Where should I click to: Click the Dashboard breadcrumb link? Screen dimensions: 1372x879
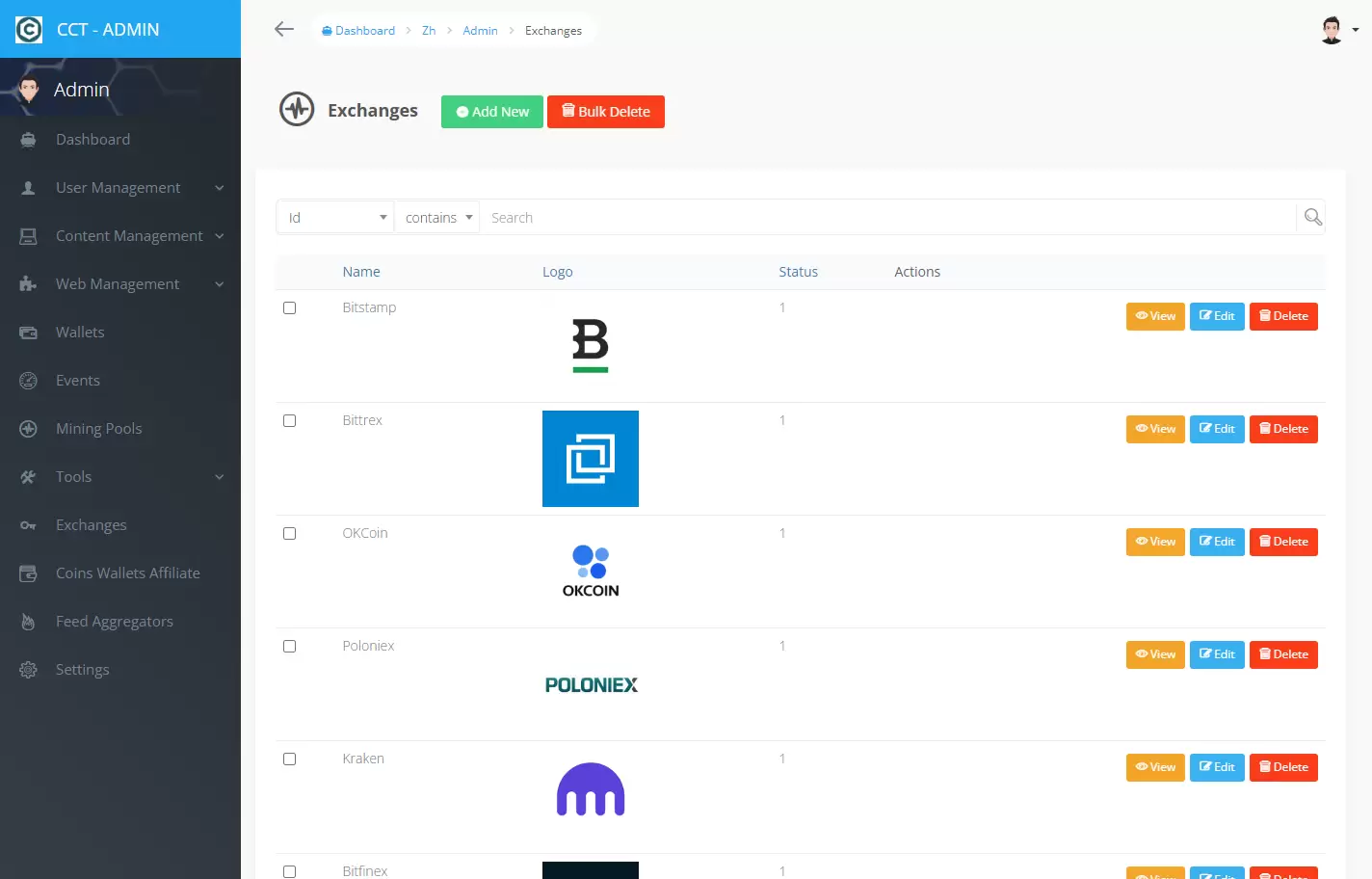coord(358,31)
